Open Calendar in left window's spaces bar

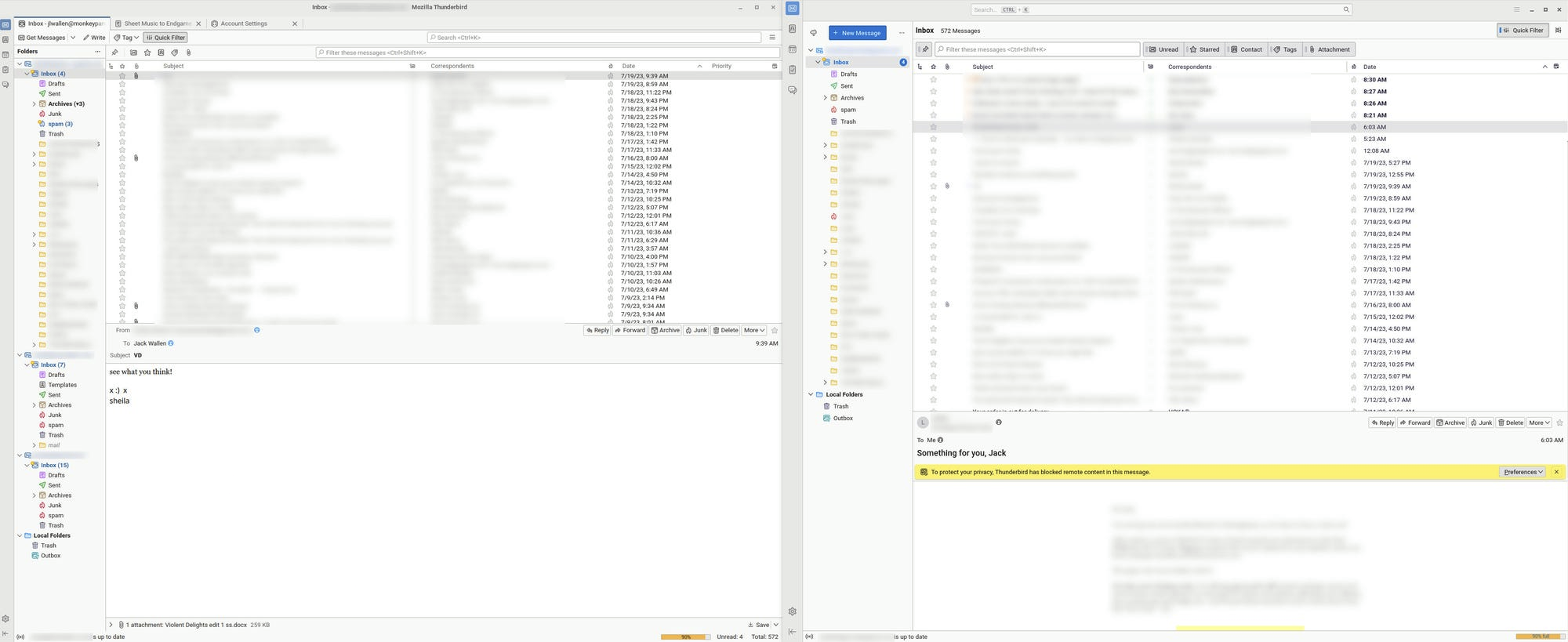click(x=5, y=54)
